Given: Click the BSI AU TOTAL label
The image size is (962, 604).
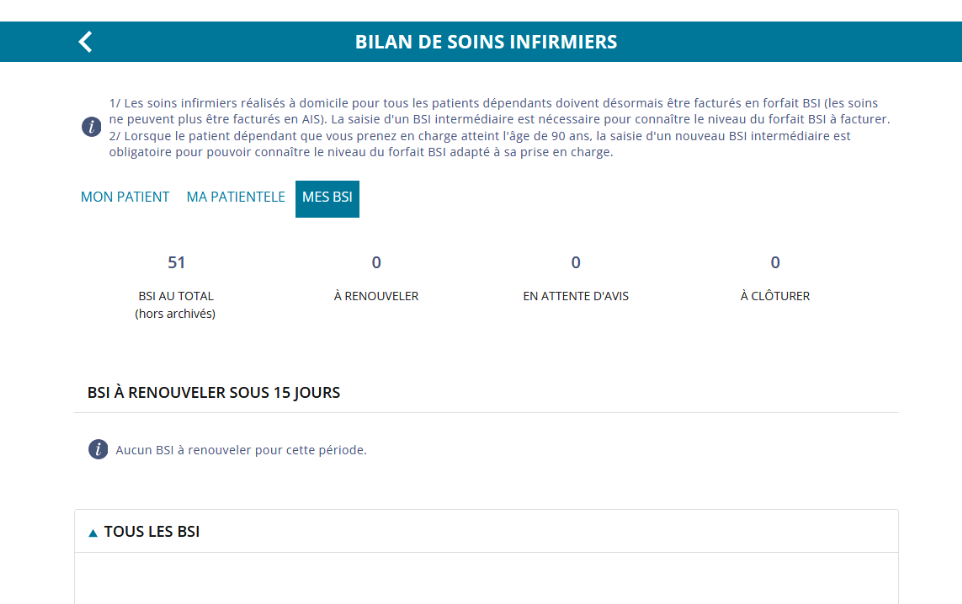Looking at the screenshot, I should pos(176,296).
